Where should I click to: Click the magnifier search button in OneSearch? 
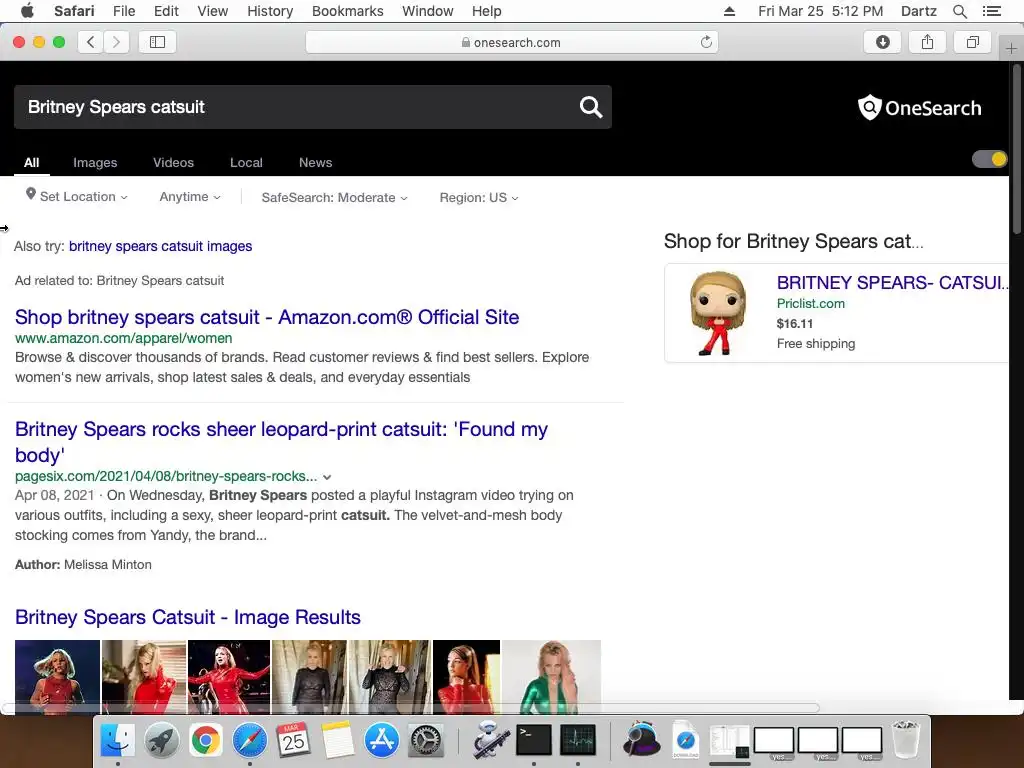[x=590, y=106]
